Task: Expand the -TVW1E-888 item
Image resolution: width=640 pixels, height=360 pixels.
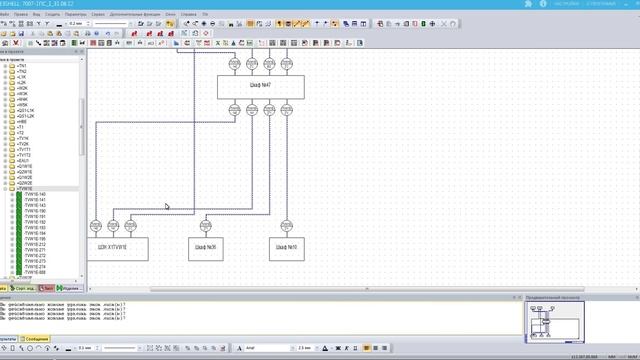Action: click(12, 272)
